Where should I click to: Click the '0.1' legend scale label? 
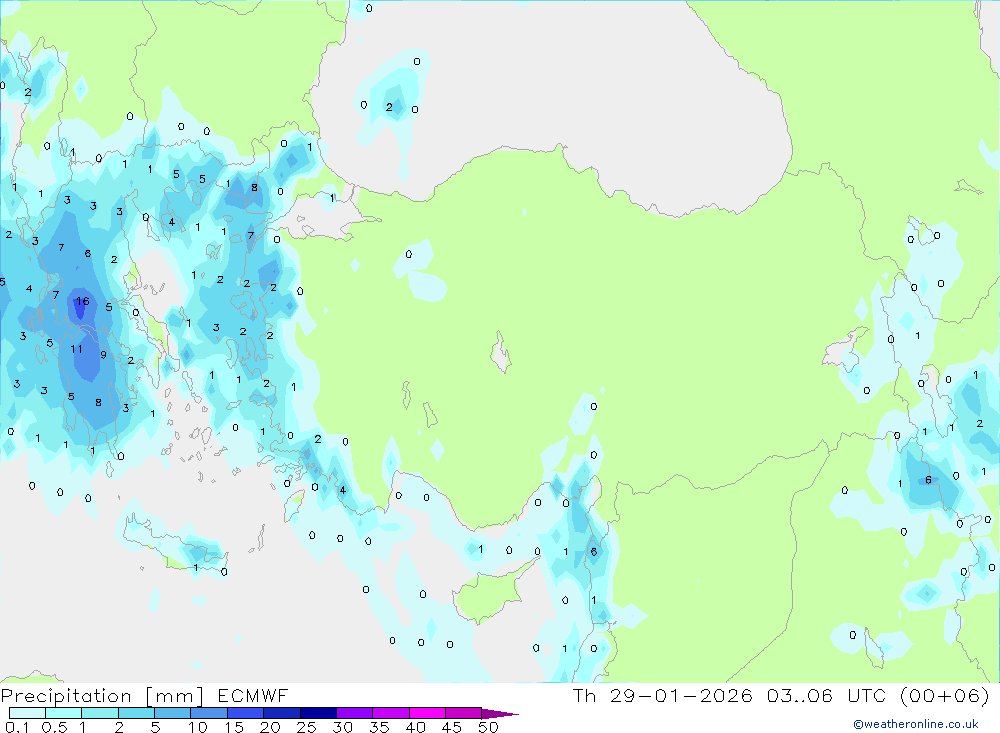[x=17, y=727]
